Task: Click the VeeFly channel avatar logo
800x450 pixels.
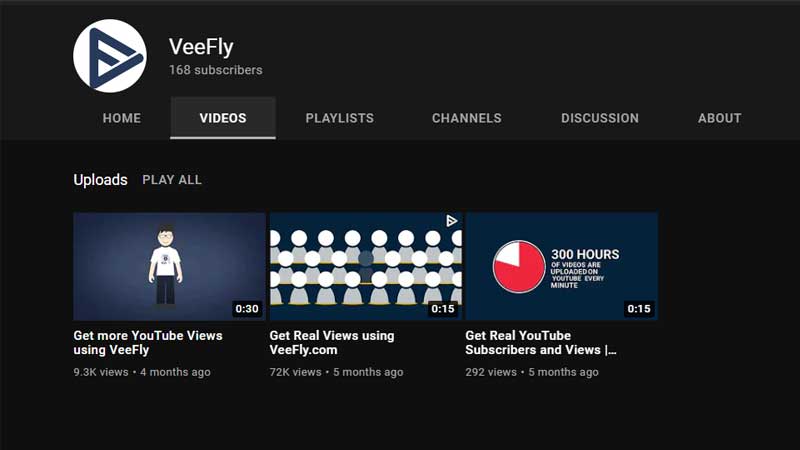Action: [110, 56]
